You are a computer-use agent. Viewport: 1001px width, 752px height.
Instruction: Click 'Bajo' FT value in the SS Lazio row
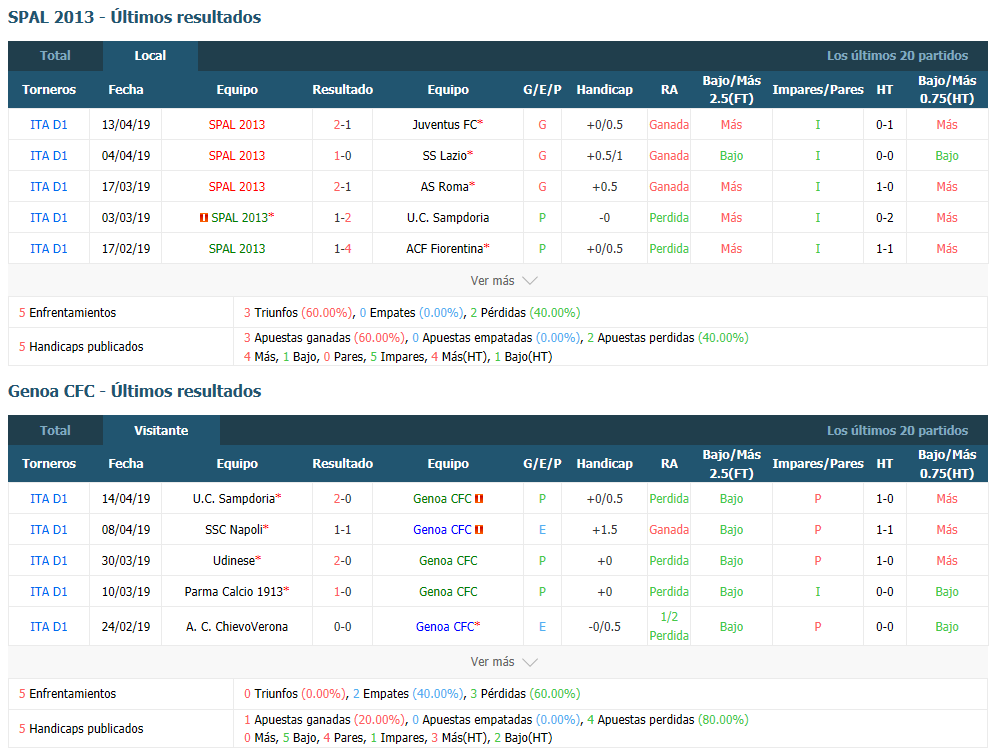coord(731,156)
